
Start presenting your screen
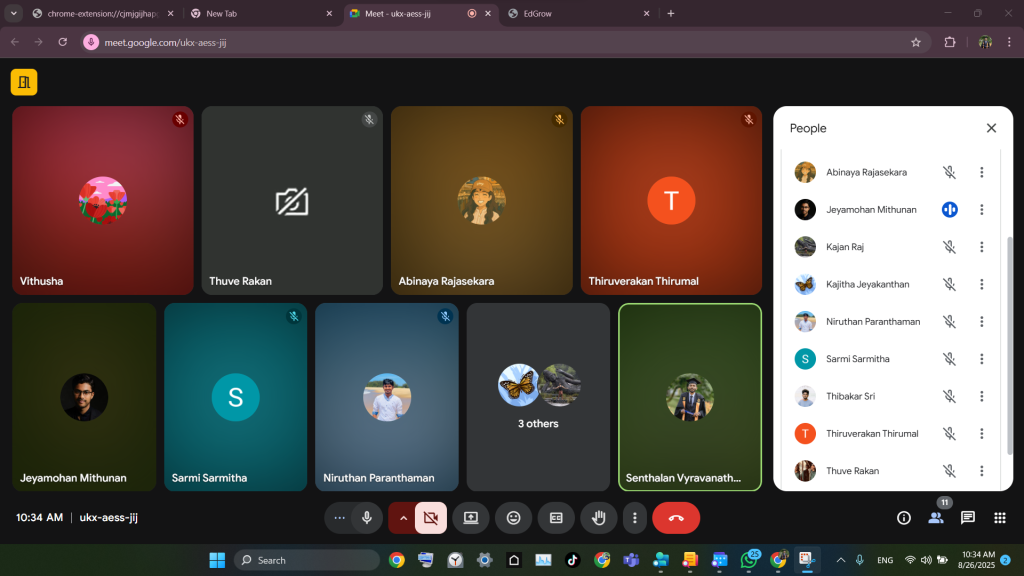coord(470,518)
